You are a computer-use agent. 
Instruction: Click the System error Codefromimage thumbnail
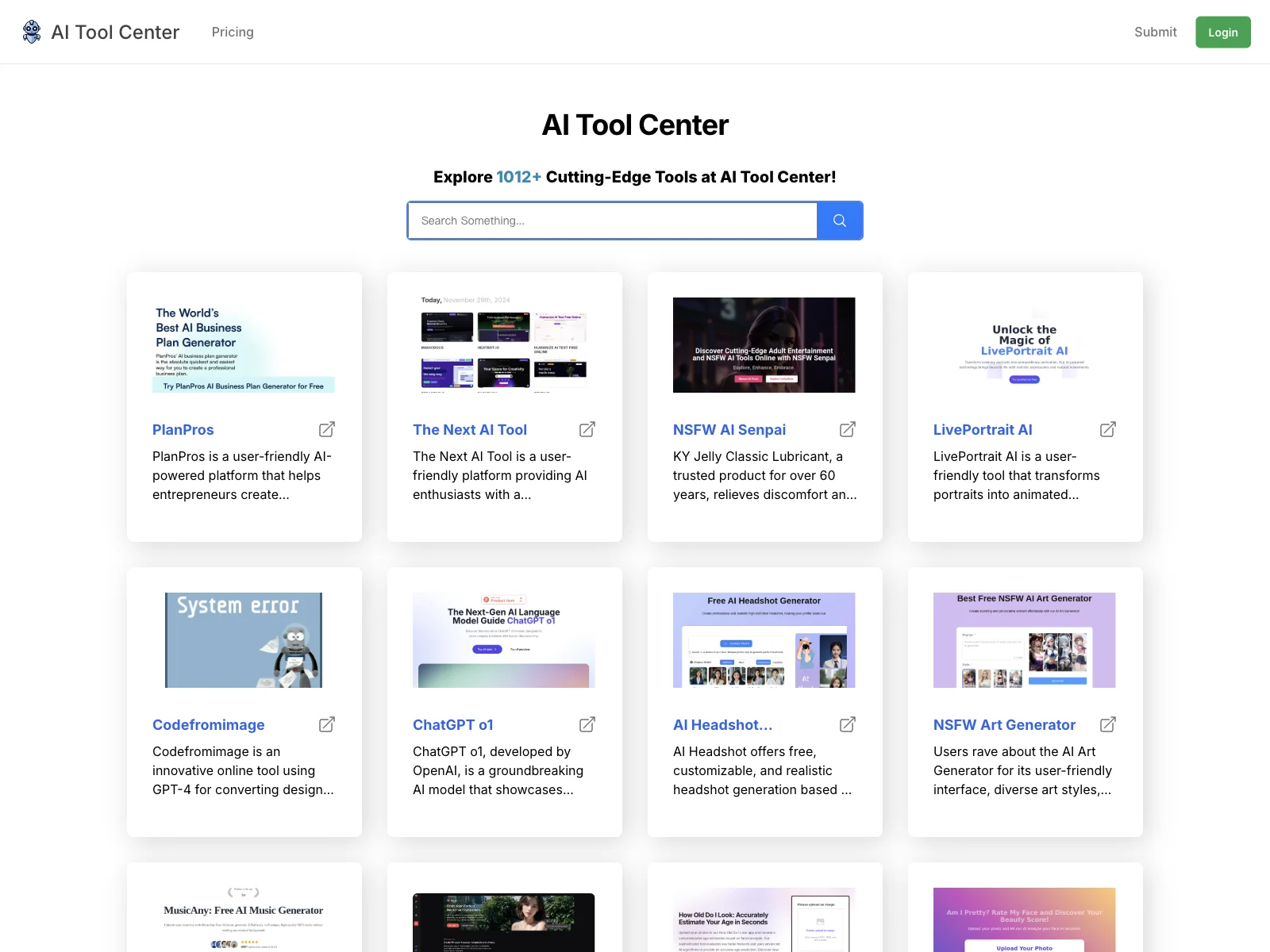pos(244,640)
